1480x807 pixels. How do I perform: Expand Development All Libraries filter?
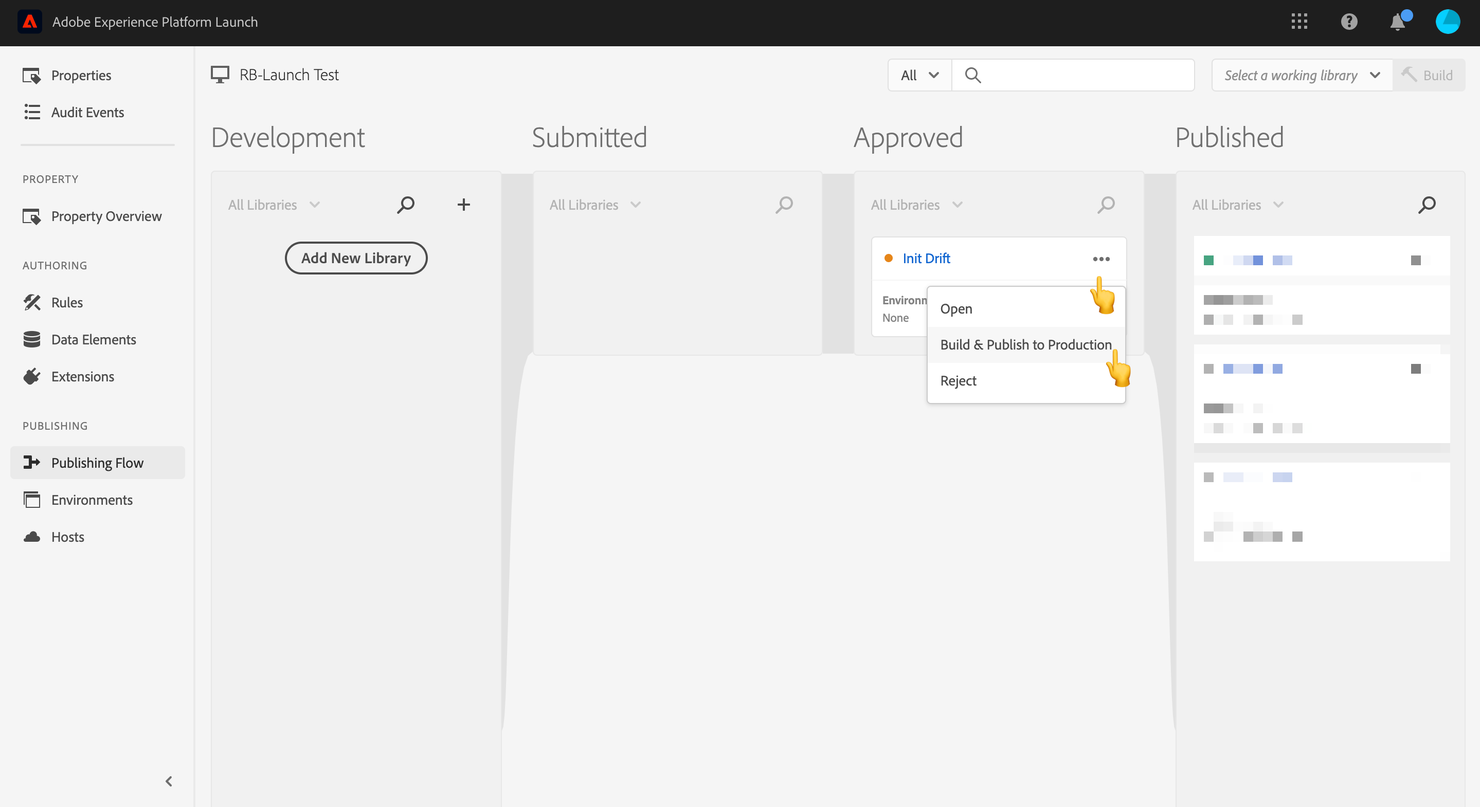click(274, 205)
